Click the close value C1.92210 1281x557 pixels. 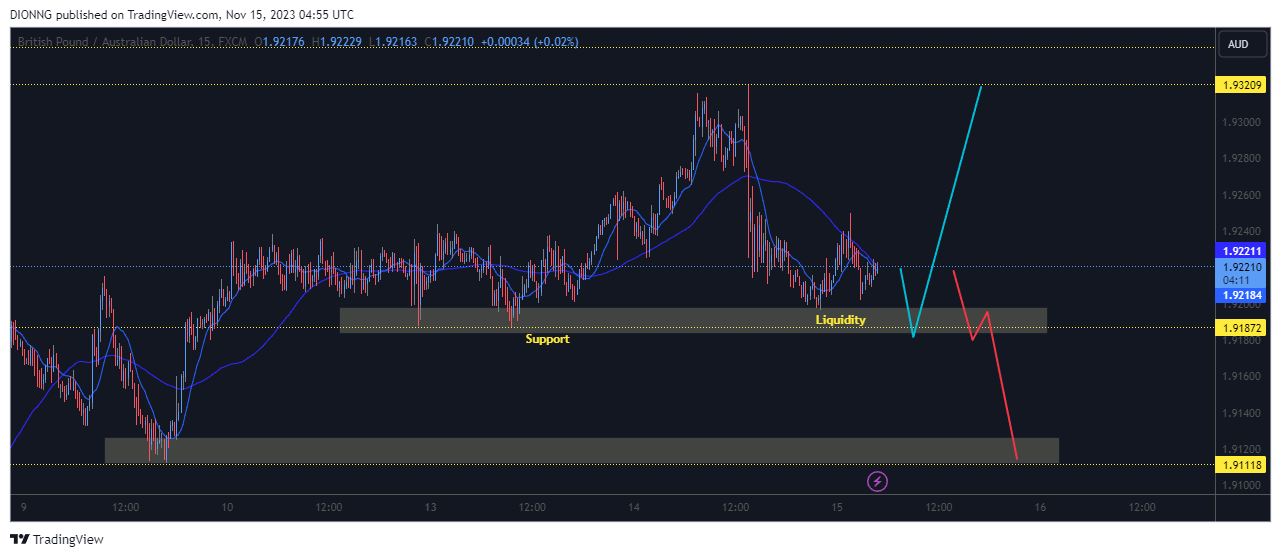(x=450, y=42)
